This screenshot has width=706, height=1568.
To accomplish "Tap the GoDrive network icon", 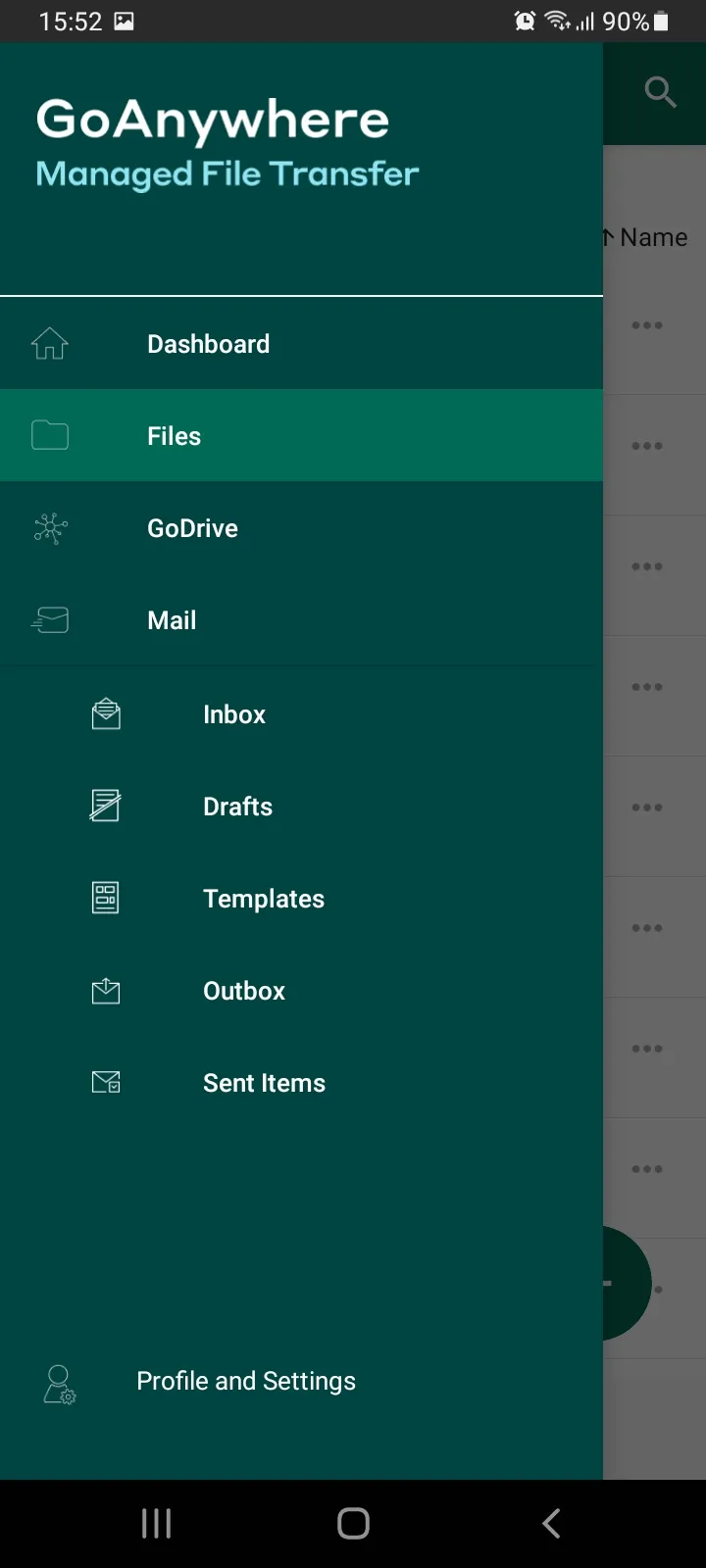I will [50, 528].
